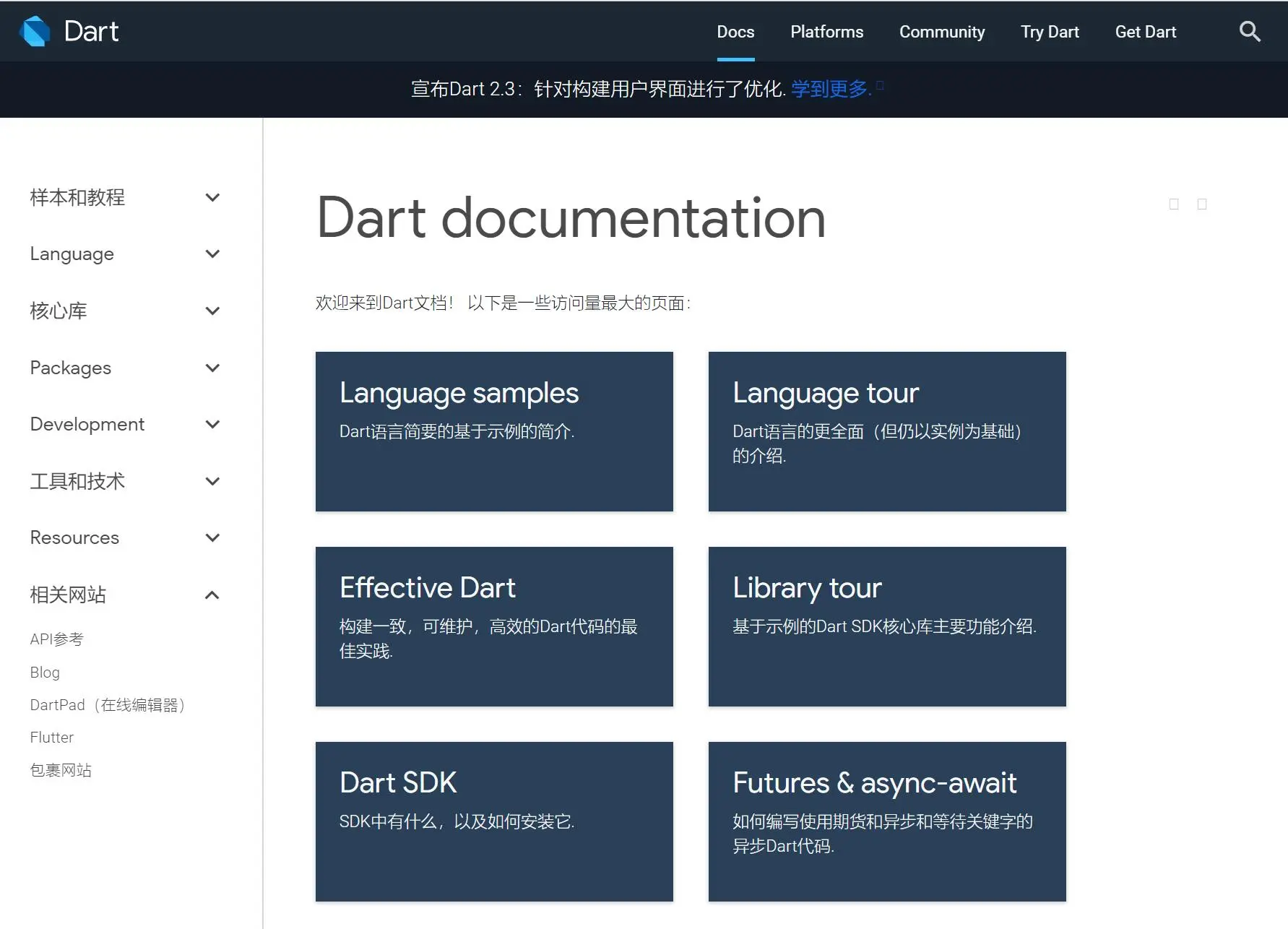Open the API参考 sidebar link
1288x929 pixels.
coord(57,639)
